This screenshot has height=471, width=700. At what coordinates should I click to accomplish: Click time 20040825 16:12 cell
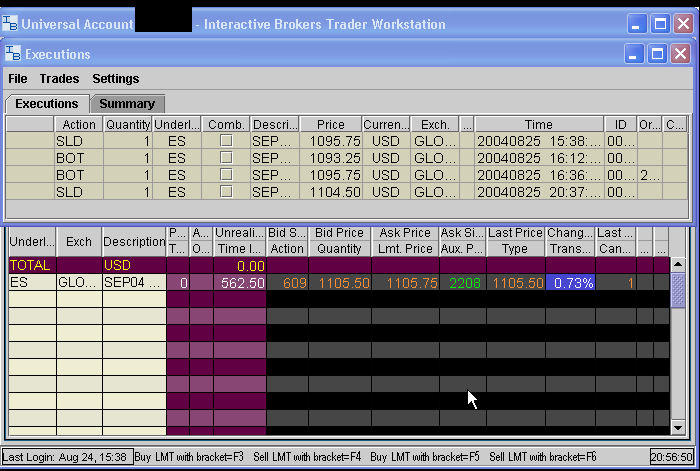[539, 158]
